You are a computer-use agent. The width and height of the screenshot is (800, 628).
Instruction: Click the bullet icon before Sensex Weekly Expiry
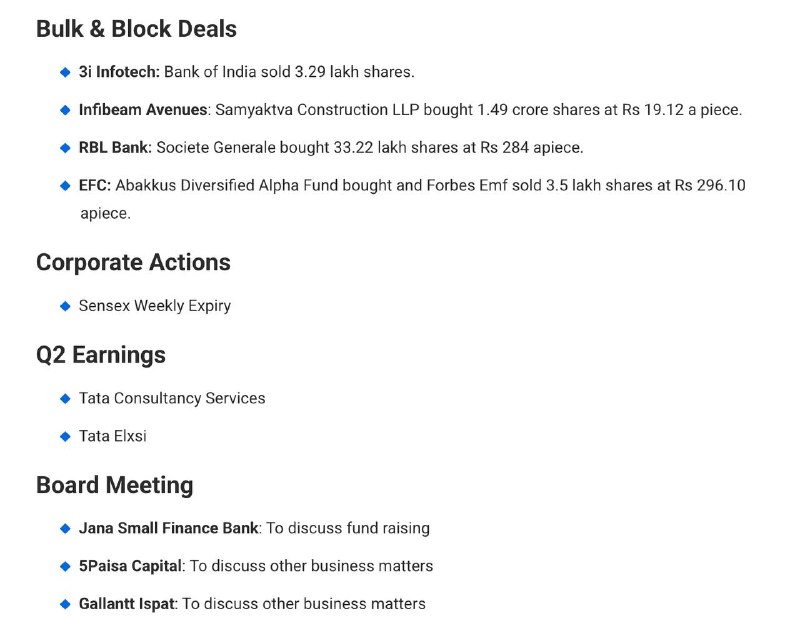point(65,306)
